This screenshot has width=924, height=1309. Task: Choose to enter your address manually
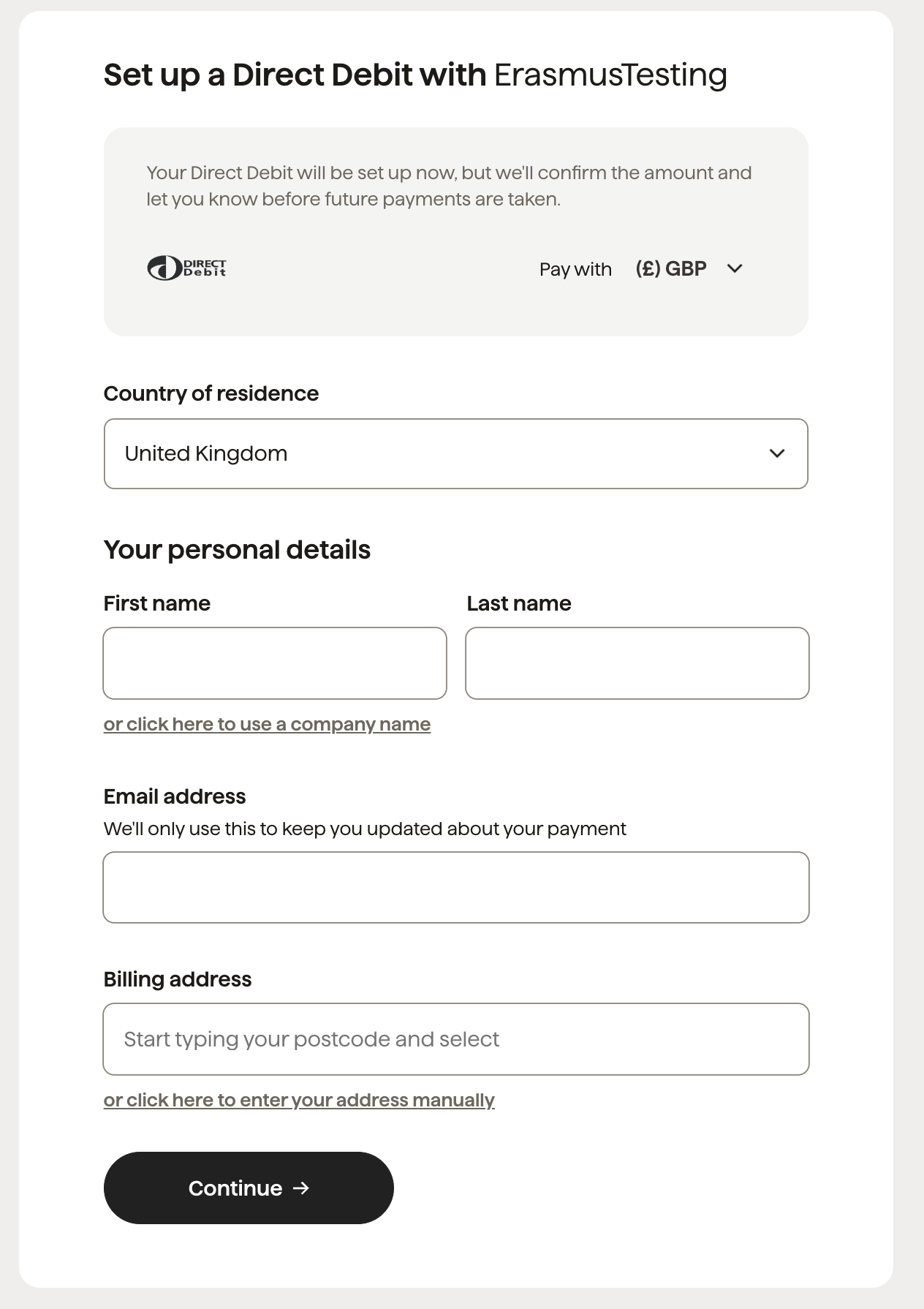click(x=299, y=1101)
